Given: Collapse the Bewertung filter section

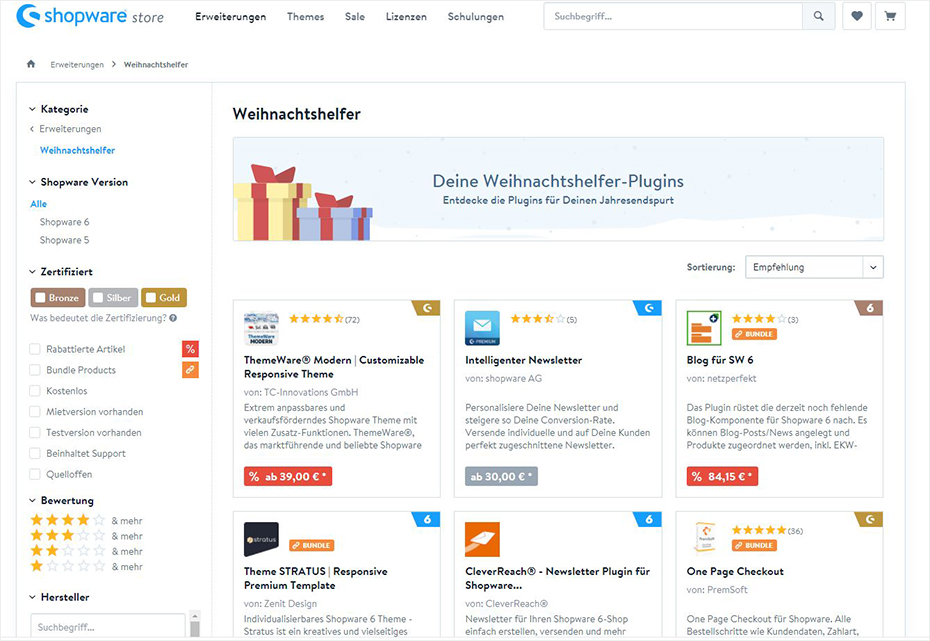Looking at the screenshot, I should pos(32,500).
